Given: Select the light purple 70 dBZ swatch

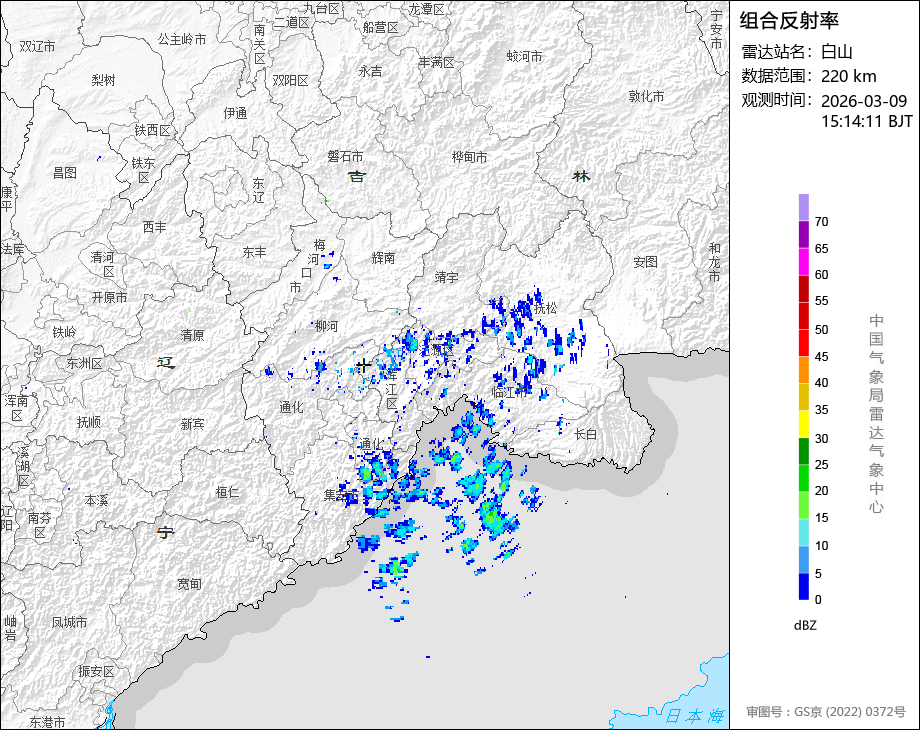Looking at the screenshot, I should (x=803, y=207).
